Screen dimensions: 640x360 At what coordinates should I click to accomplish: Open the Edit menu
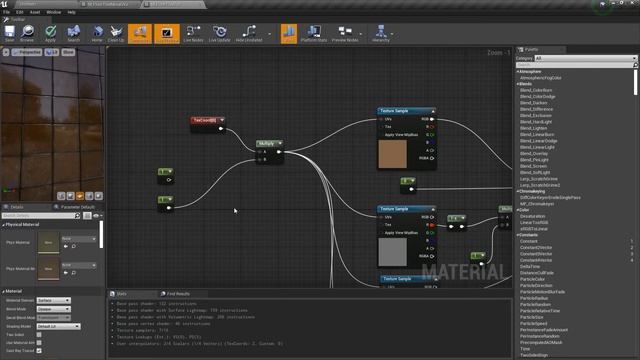(x=19, y=12)
